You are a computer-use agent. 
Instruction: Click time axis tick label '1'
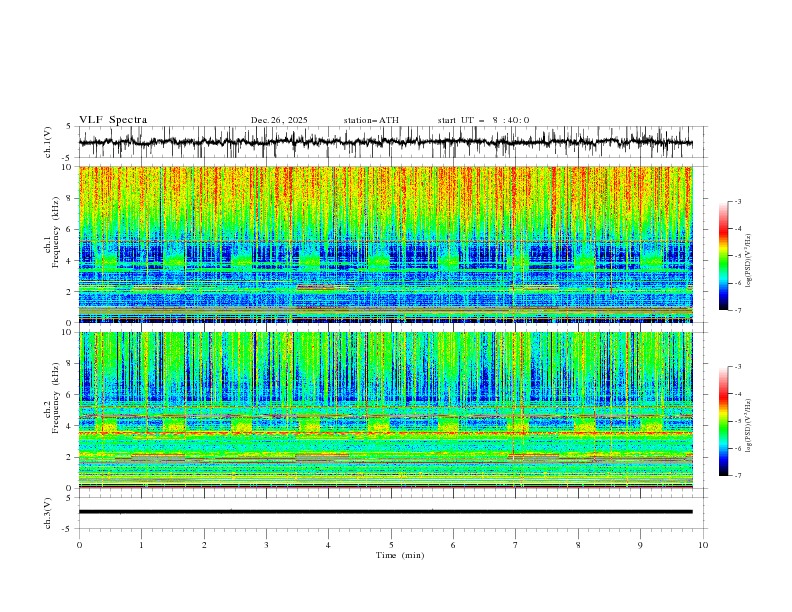(141, 545)
